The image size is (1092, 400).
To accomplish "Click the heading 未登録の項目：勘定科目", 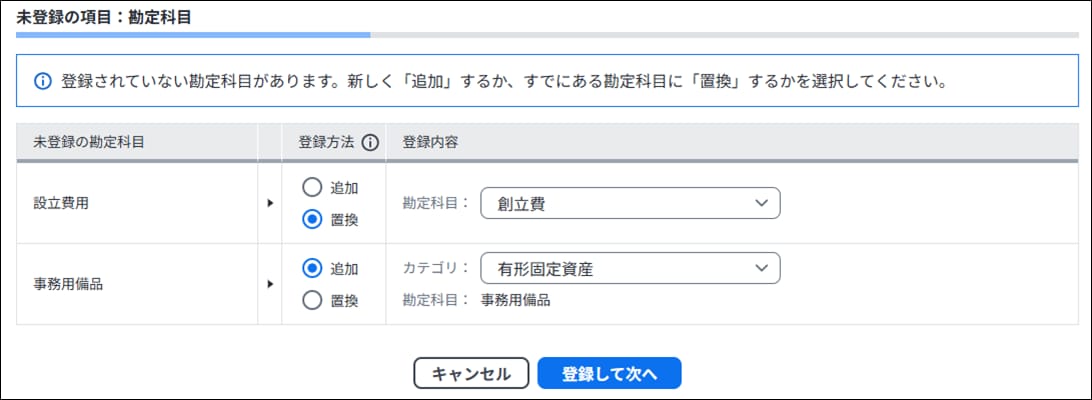I will tap(104, 17).
